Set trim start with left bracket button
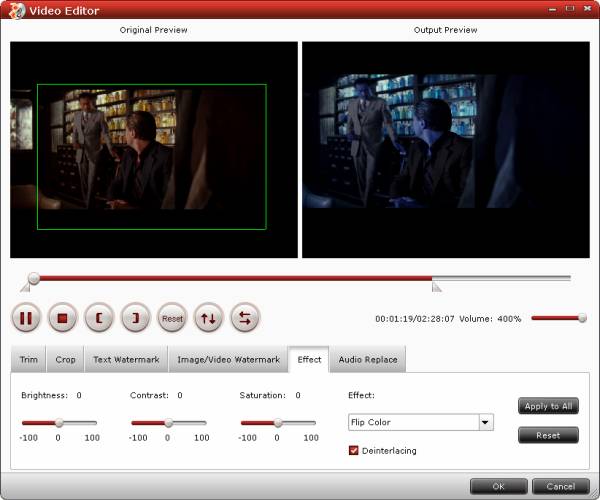Image resolution: width=600 pixels, height=500 pixels. 99,318
